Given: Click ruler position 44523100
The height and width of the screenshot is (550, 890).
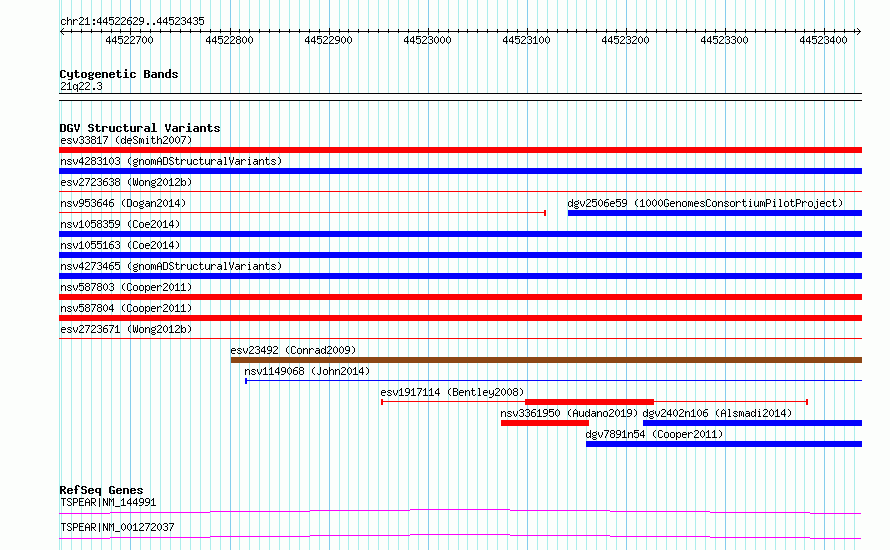Looking at the screenshot, I should 526,40.
